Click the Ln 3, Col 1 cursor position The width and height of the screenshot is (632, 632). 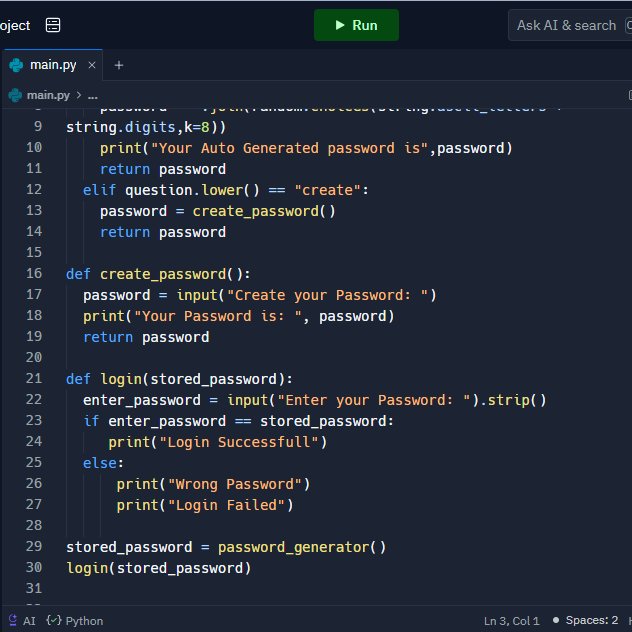coord(511,621)
